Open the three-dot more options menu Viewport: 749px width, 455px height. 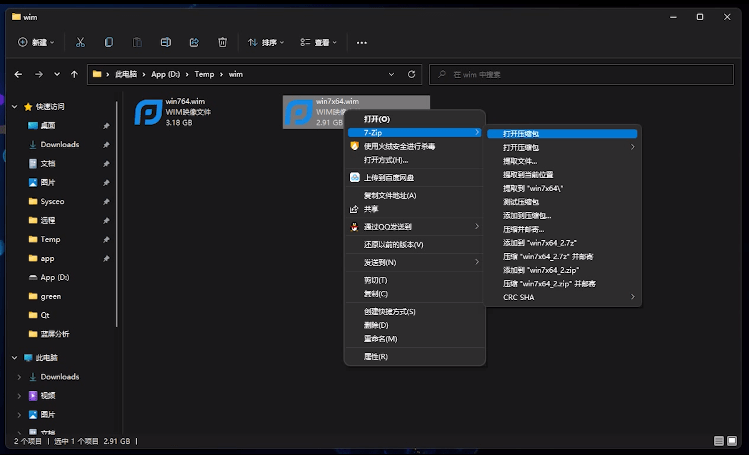coord(362,43)
